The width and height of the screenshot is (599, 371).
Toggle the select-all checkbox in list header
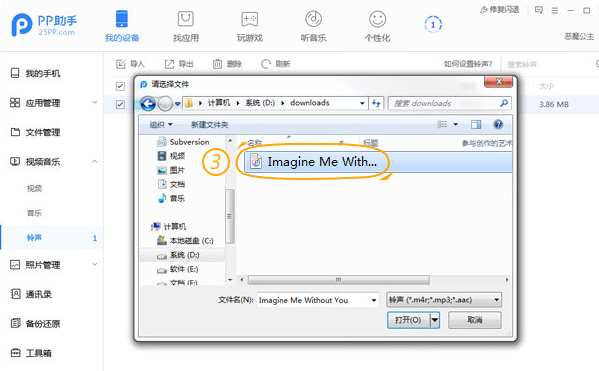tap(120, 86)
